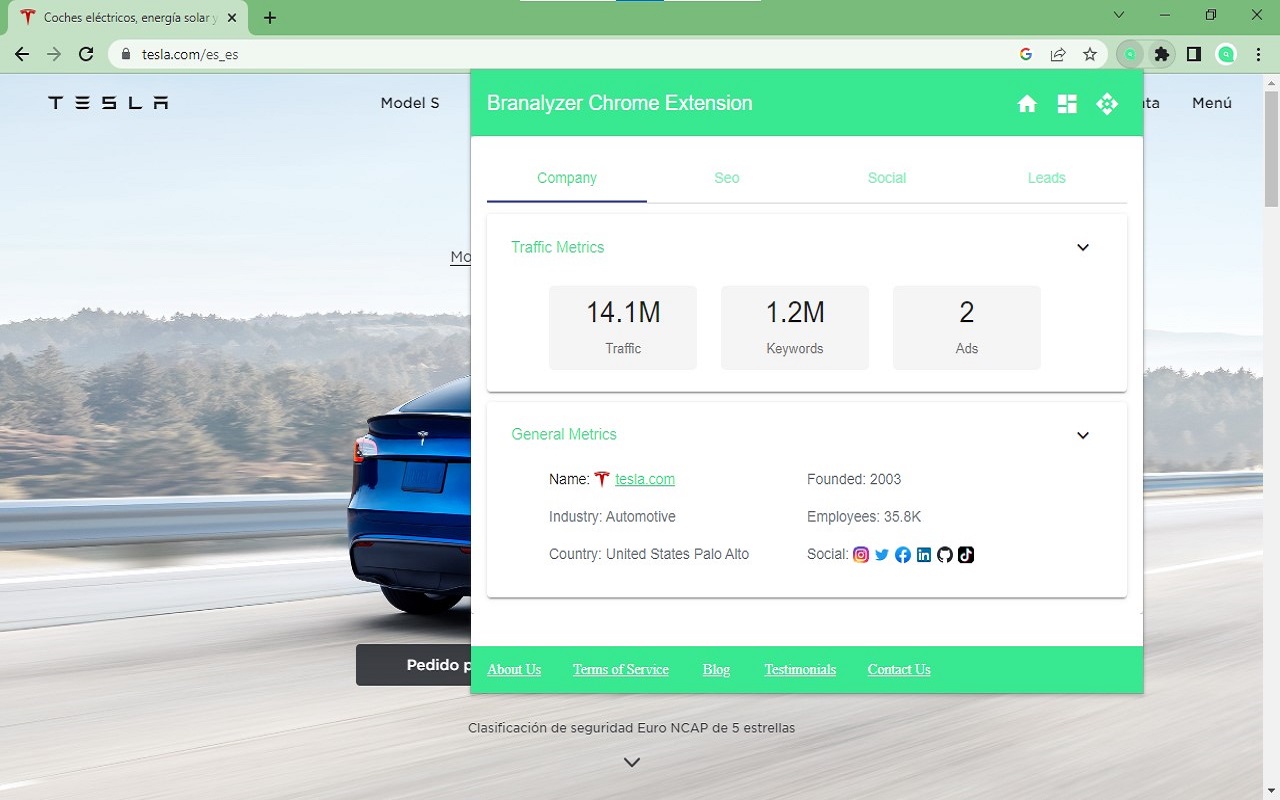Open the Blog footer link

tap(716, 670)
